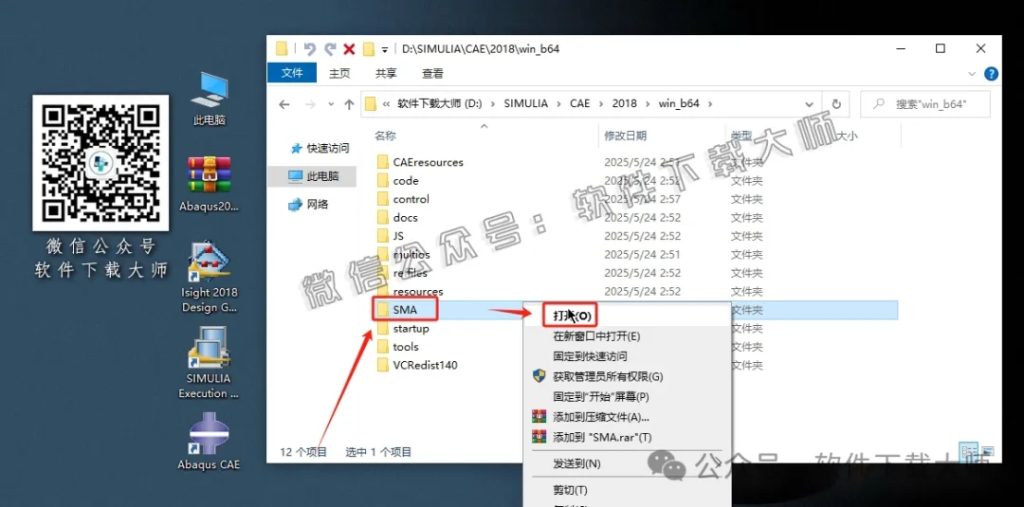Open the Abaqus20... WinRAR archive icon
The image size is (1024, 507).
coord(209,184)
